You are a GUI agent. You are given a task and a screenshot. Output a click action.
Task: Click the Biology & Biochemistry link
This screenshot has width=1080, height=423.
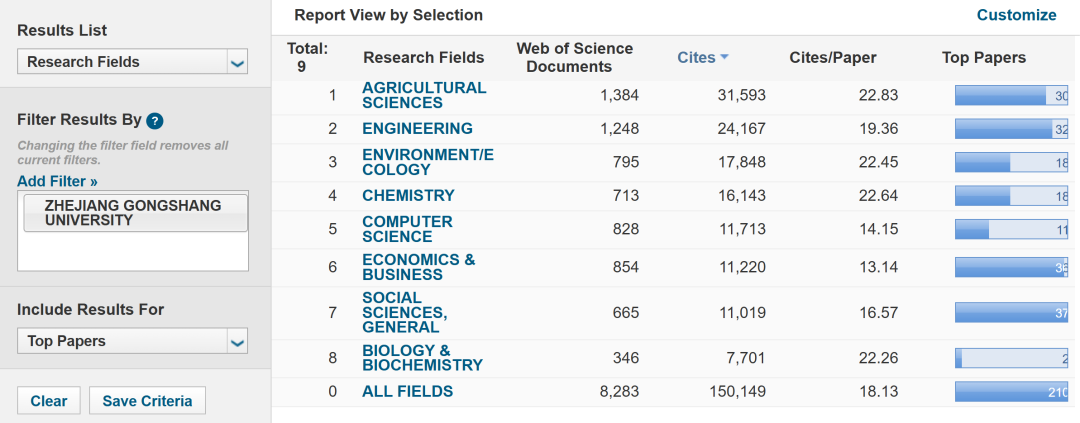point(422,358)
